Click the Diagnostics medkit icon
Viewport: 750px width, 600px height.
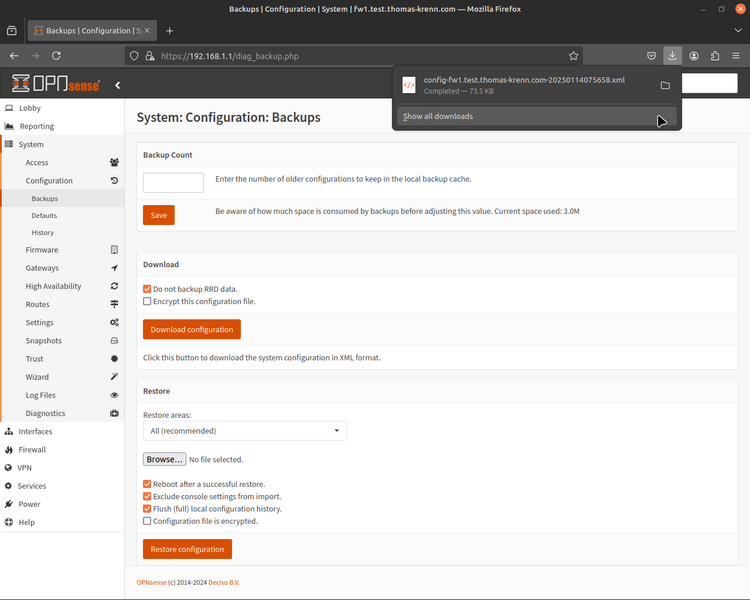click(114, 413)
